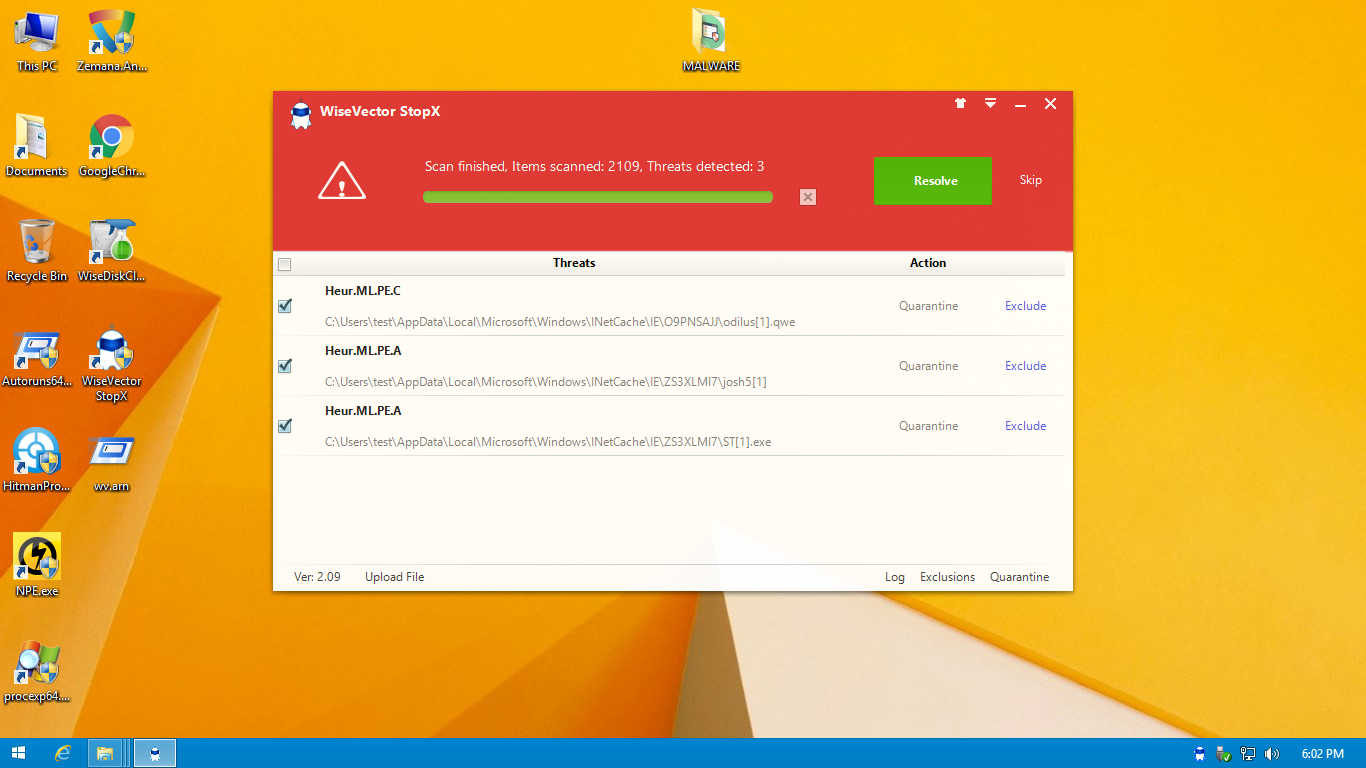
Task: Click the Safely Remove Hardware tray icon
Action: pyautogui.click(x=1223, y=754)
